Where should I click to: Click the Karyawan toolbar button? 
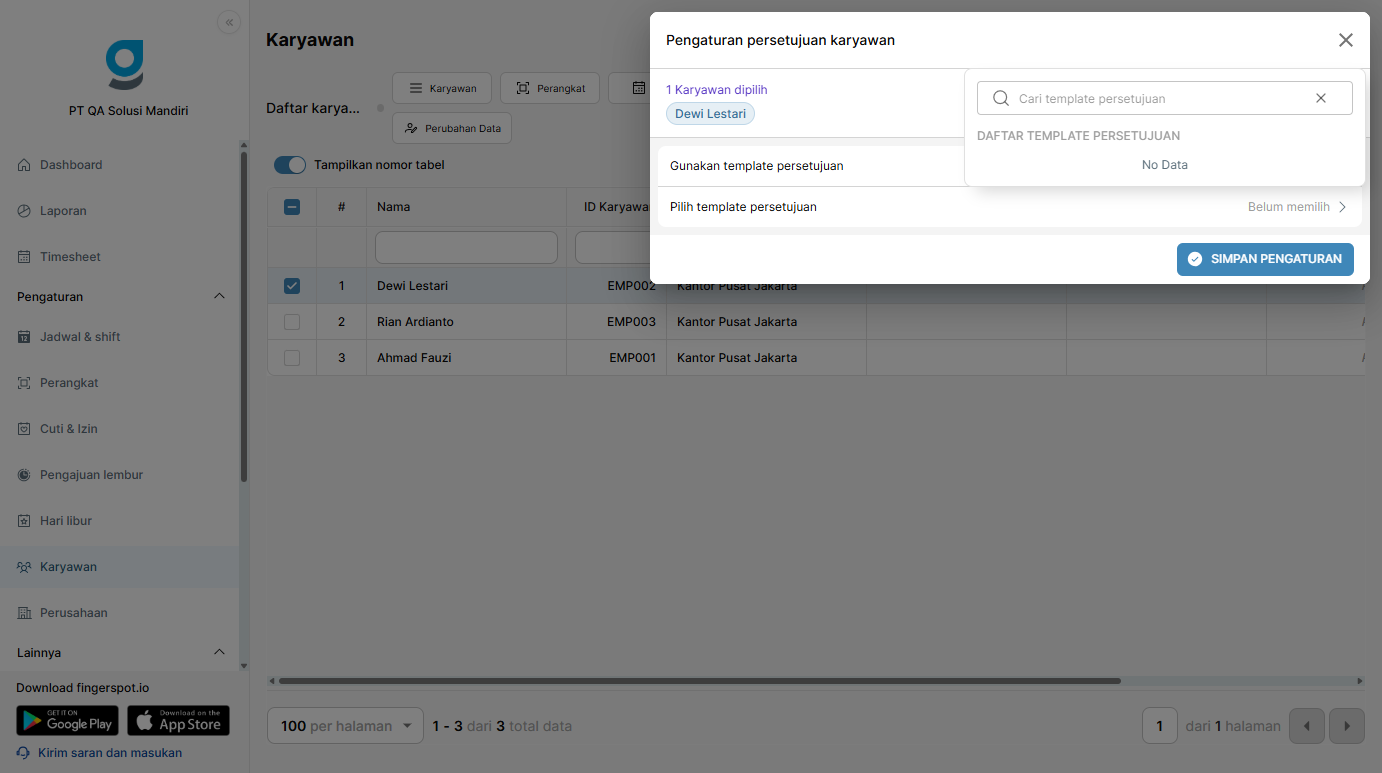[x=442, y=88]
